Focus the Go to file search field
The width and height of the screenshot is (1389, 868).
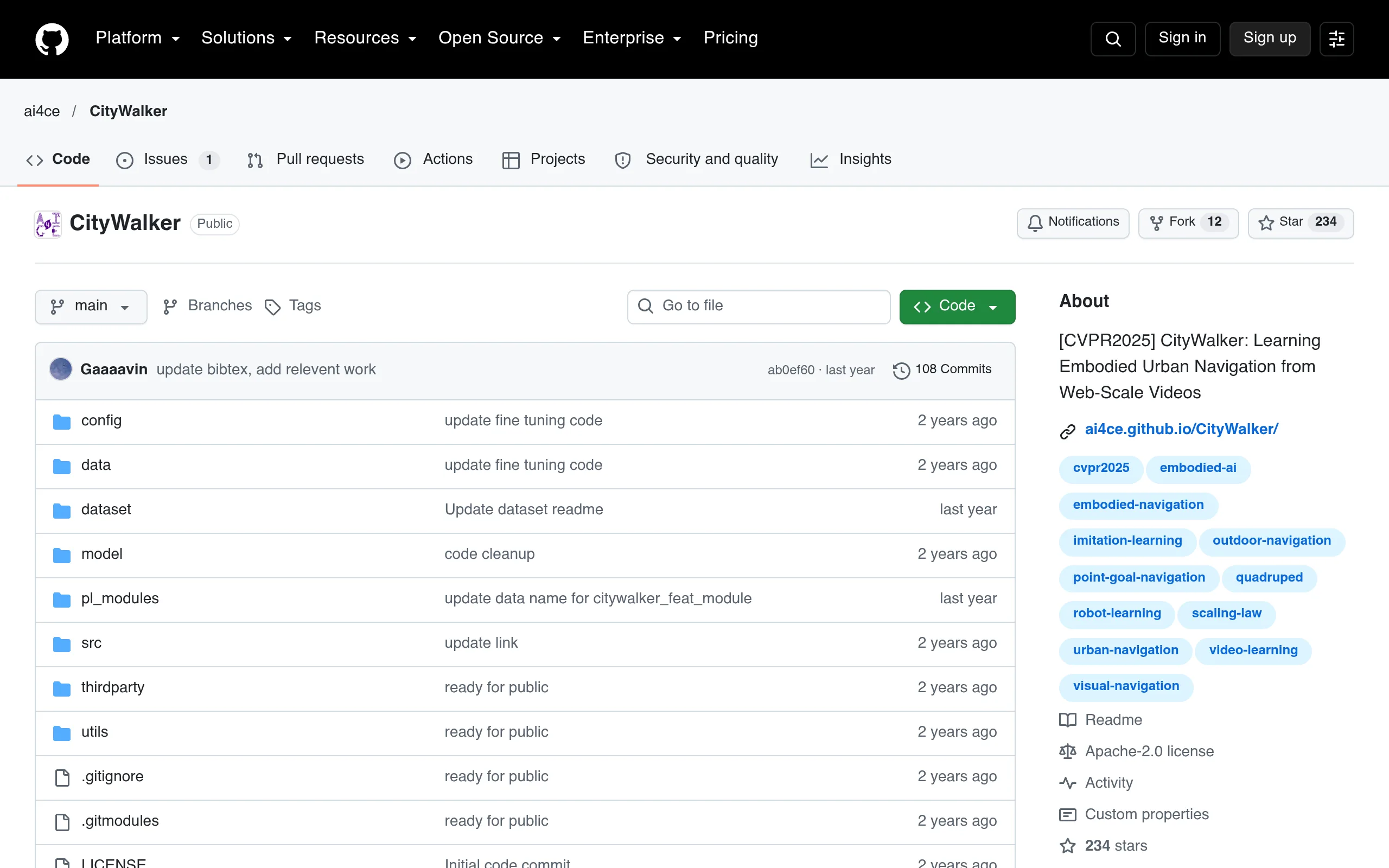click(758, 307)
